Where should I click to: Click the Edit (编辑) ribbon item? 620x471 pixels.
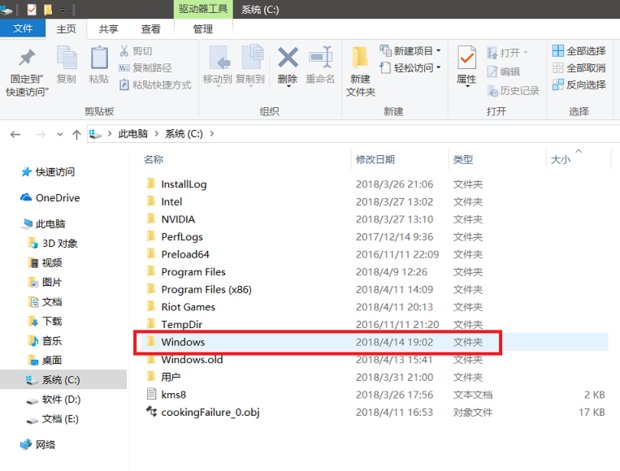click(504, 72)
